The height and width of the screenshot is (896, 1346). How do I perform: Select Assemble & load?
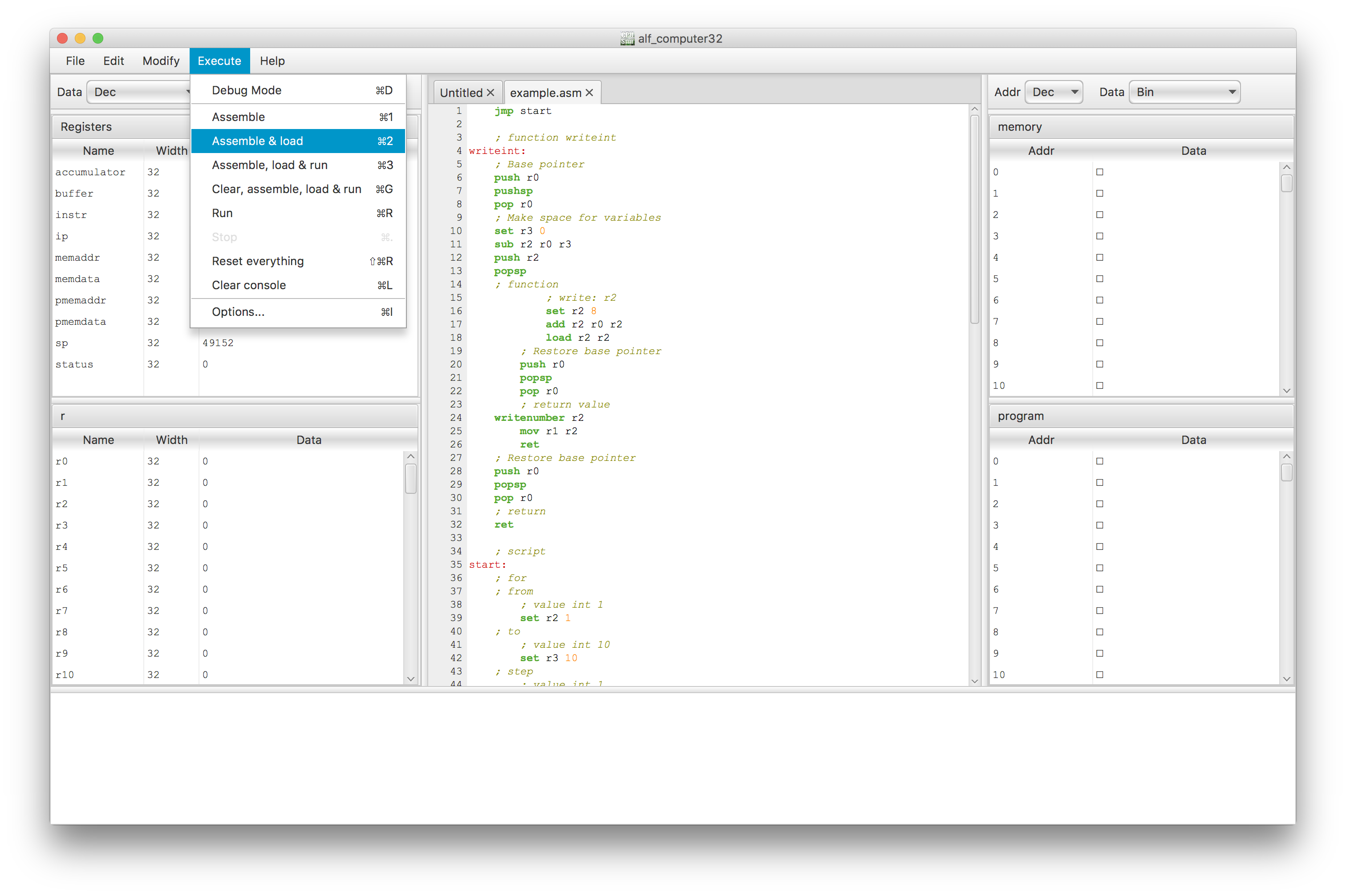298,141
